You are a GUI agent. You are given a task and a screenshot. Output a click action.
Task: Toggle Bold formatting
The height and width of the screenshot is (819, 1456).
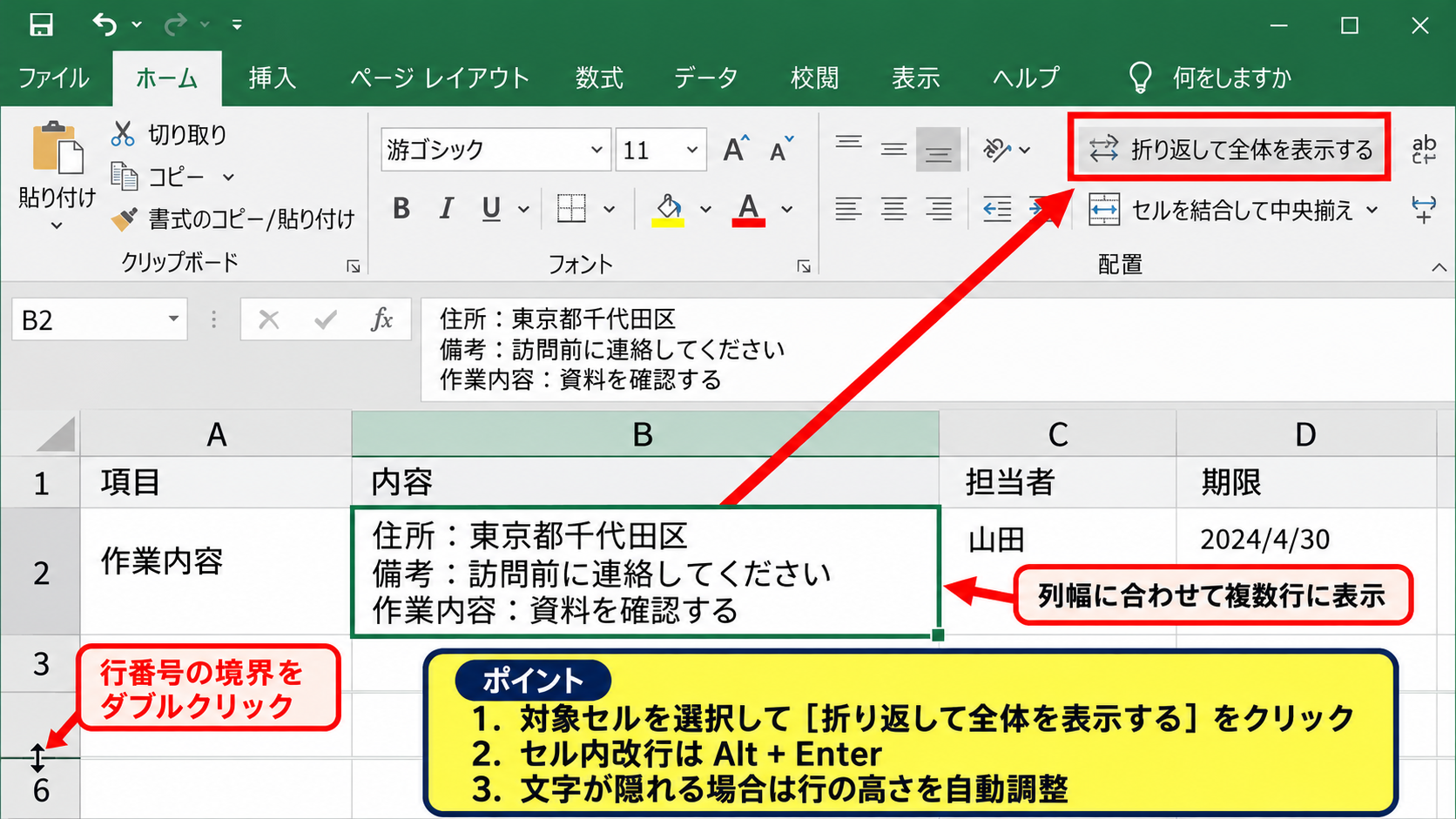click(x=401, y=209)
